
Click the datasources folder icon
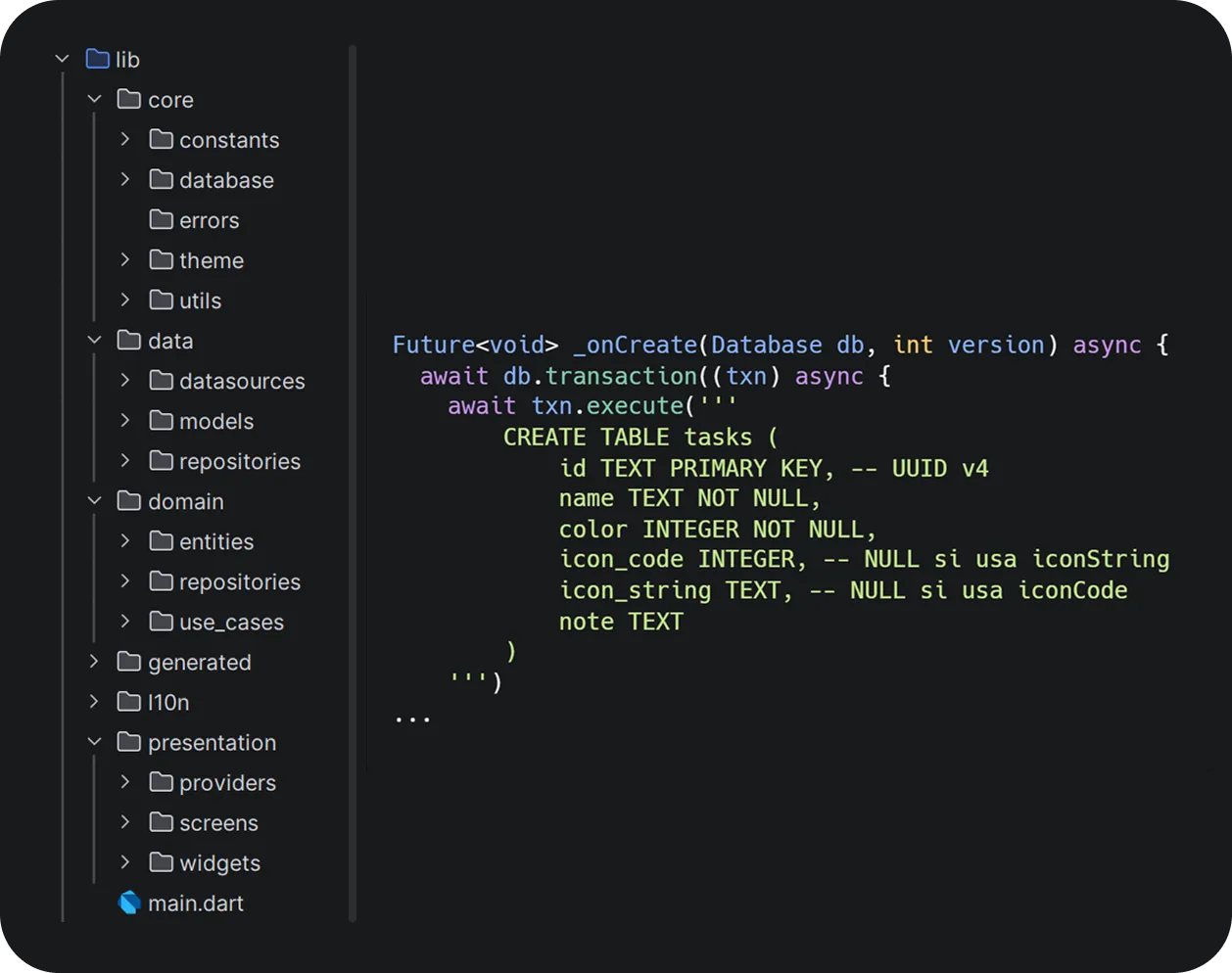[161, 381]
